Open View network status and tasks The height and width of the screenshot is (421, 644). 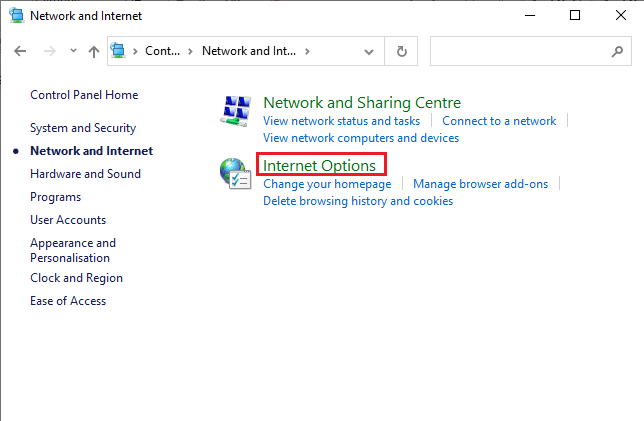341,121
